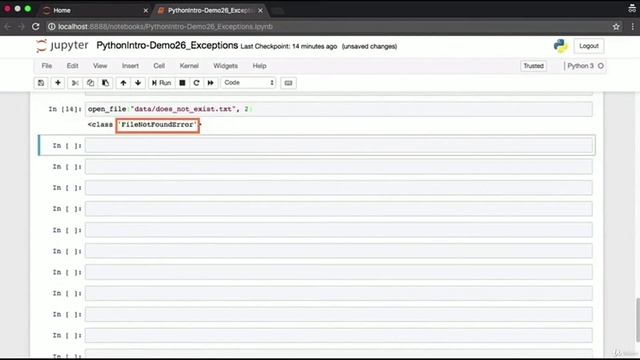640x360 pixels.
Task: Restart the kernel icon
Action: coord(196,83)
